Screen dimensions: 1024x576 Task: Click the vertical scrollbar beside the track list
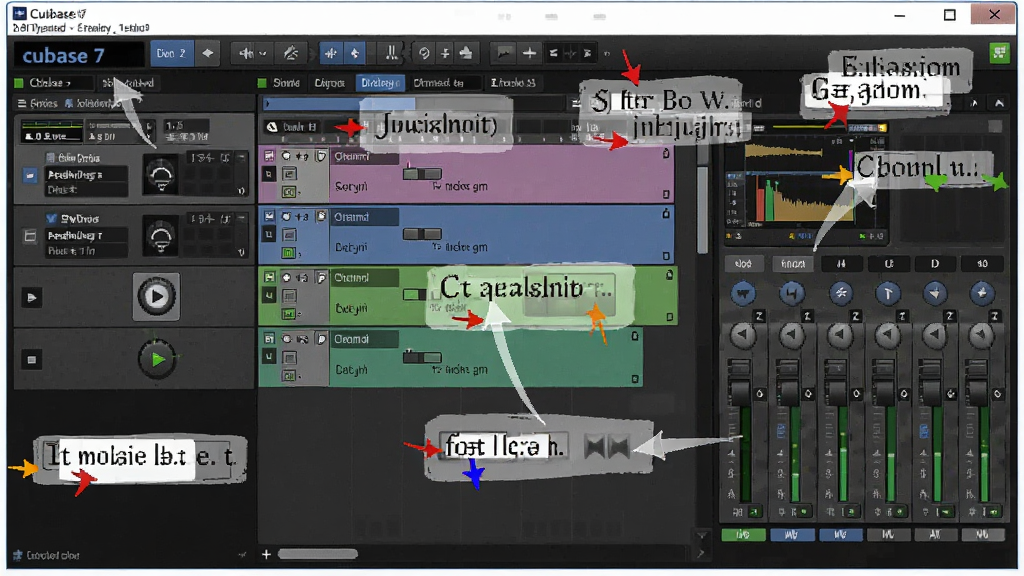[703, 209]
